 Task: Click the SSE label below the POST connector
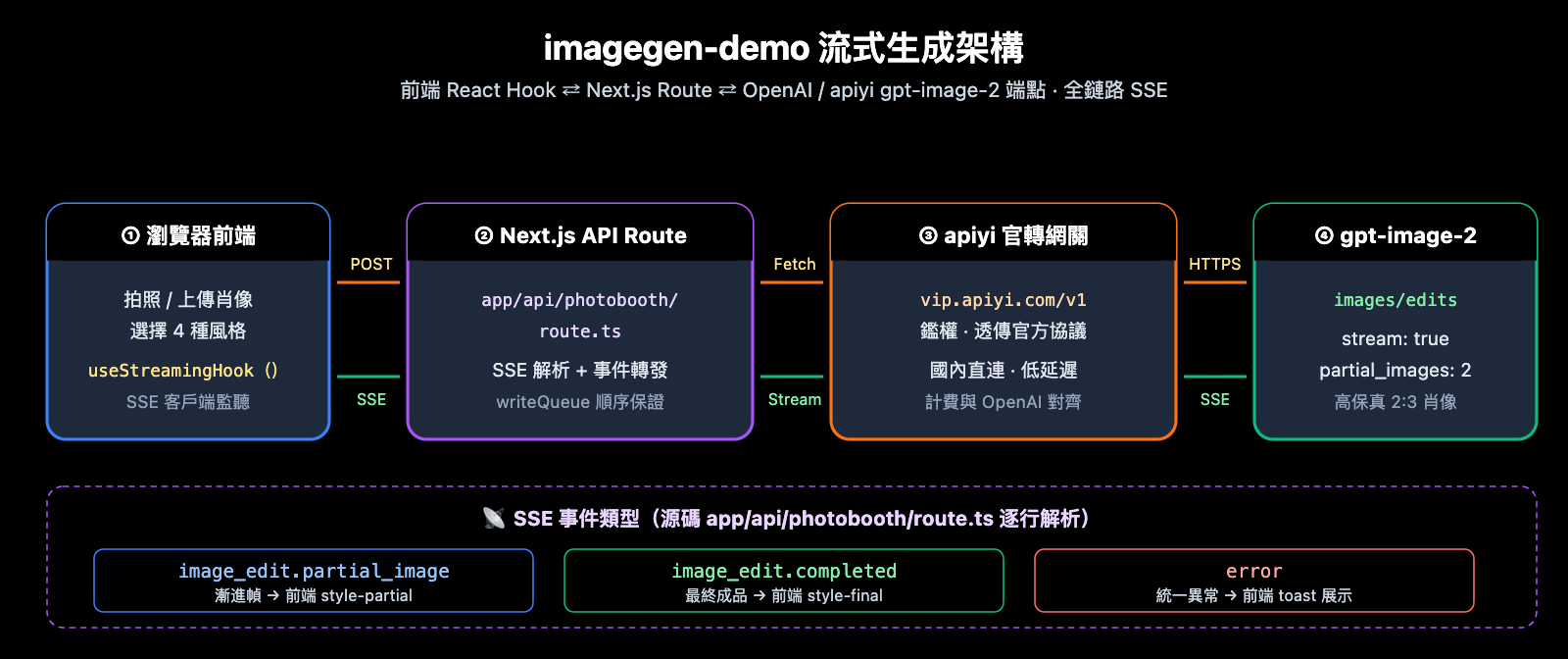[371, 399]
